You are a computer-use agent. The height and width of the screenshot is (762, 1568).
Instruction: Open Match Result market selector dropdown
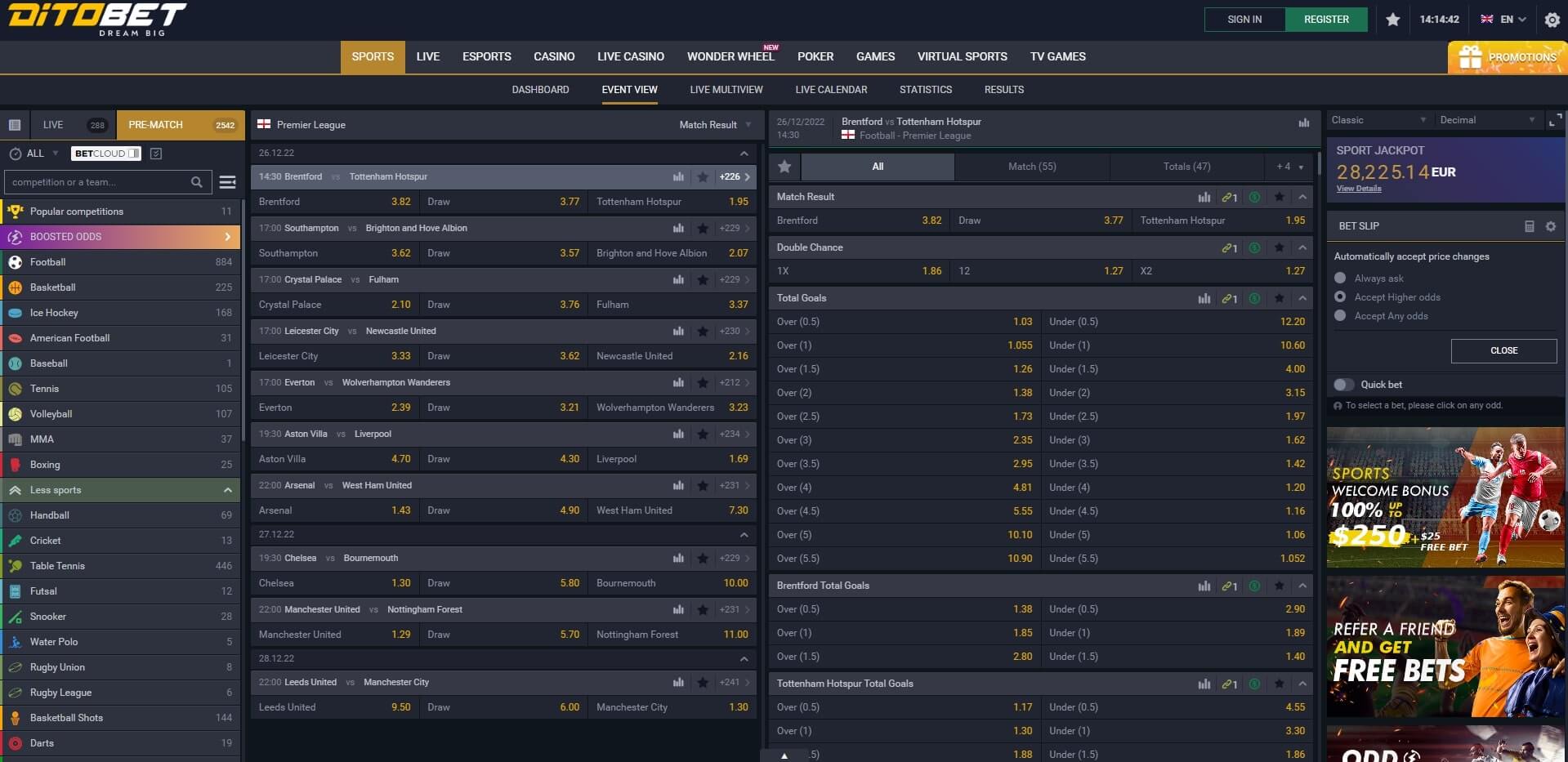(x=715, y=125)
